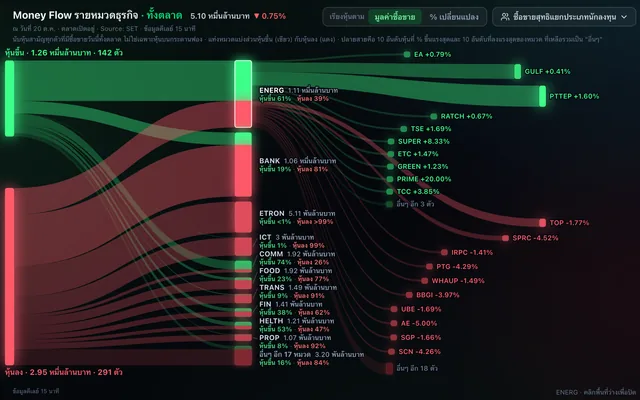Click the TRANS sector label
Screen dimensions: 640x400
click(271, 287)
